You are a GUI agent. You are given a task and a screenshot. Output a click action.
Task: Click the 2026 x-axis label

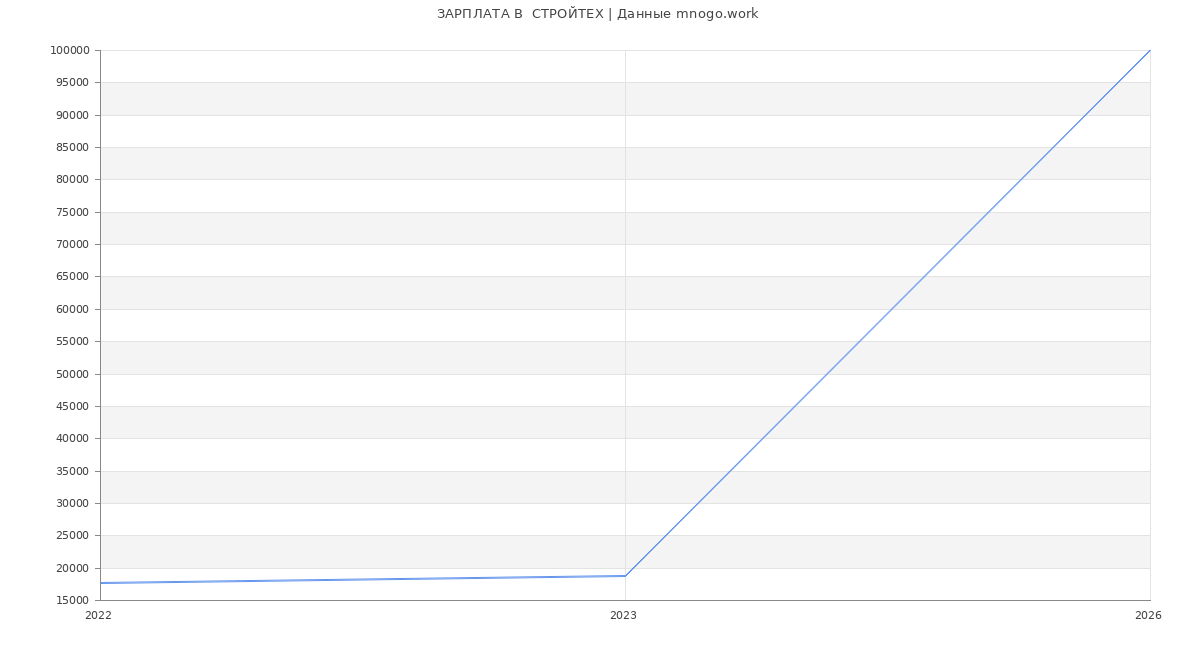(1148, 616)
